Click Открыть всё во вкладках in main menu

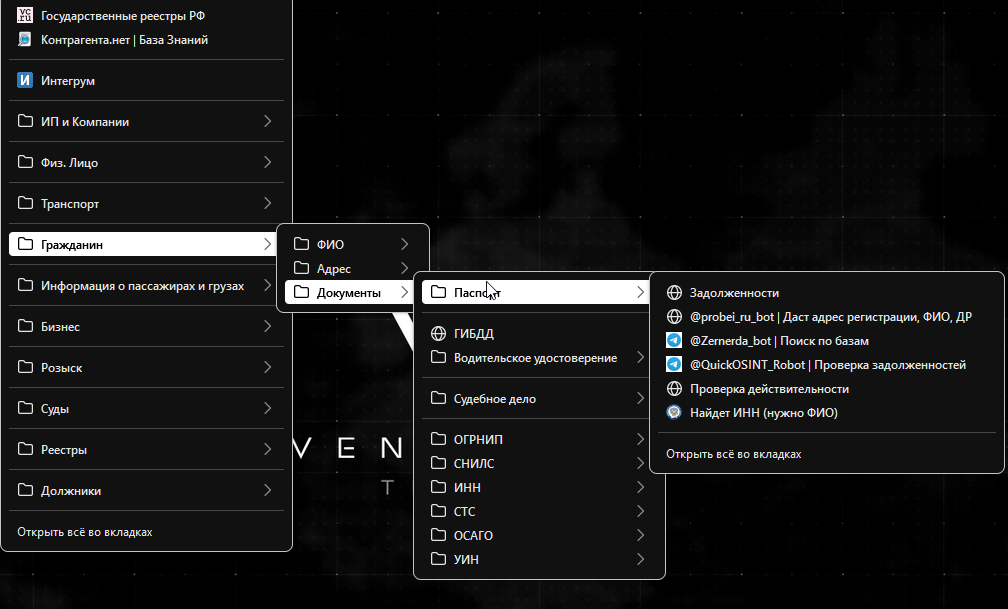click(85, 532)
